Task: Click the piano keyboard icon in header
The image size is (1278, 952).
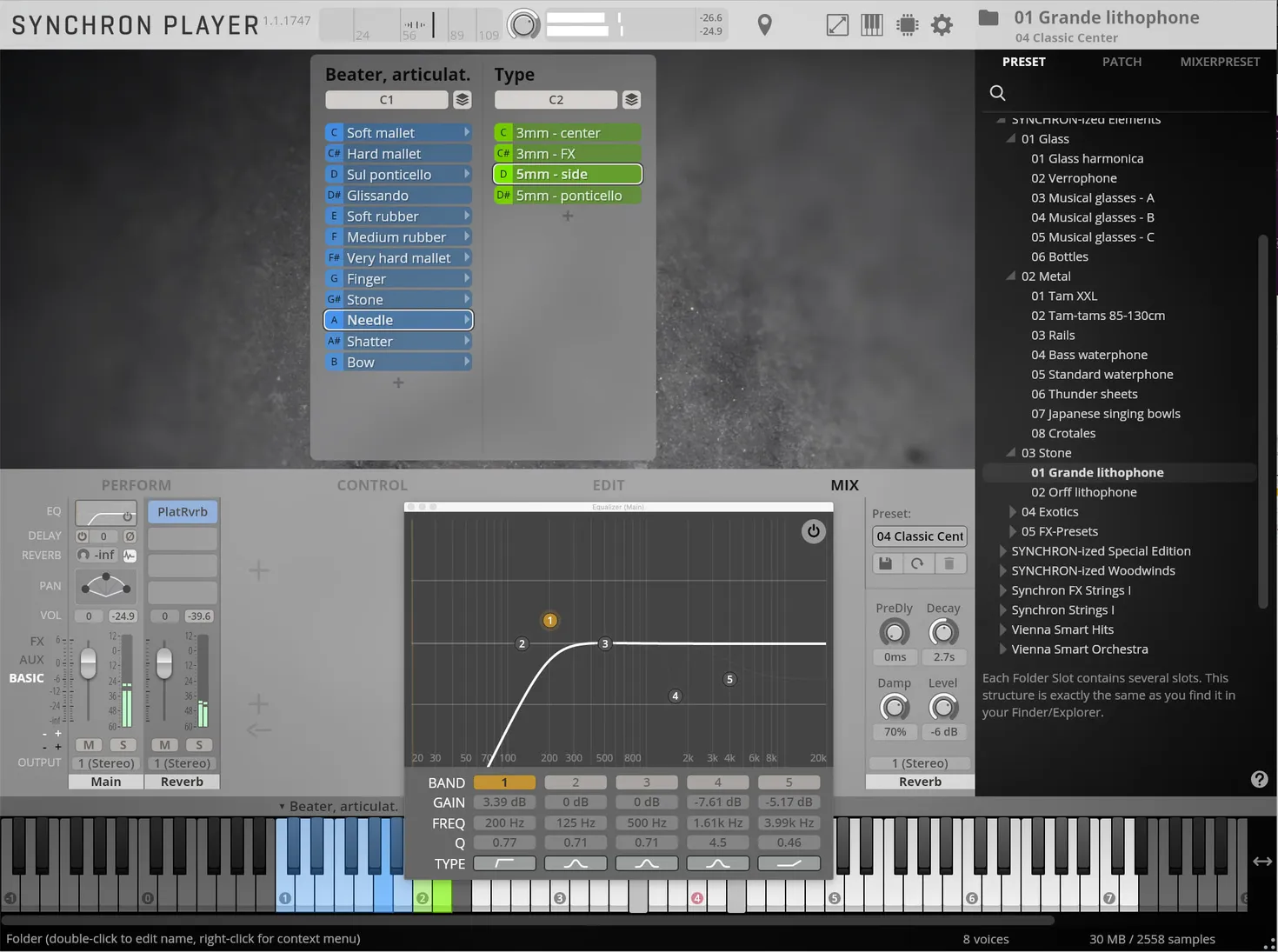Action: 871,25
